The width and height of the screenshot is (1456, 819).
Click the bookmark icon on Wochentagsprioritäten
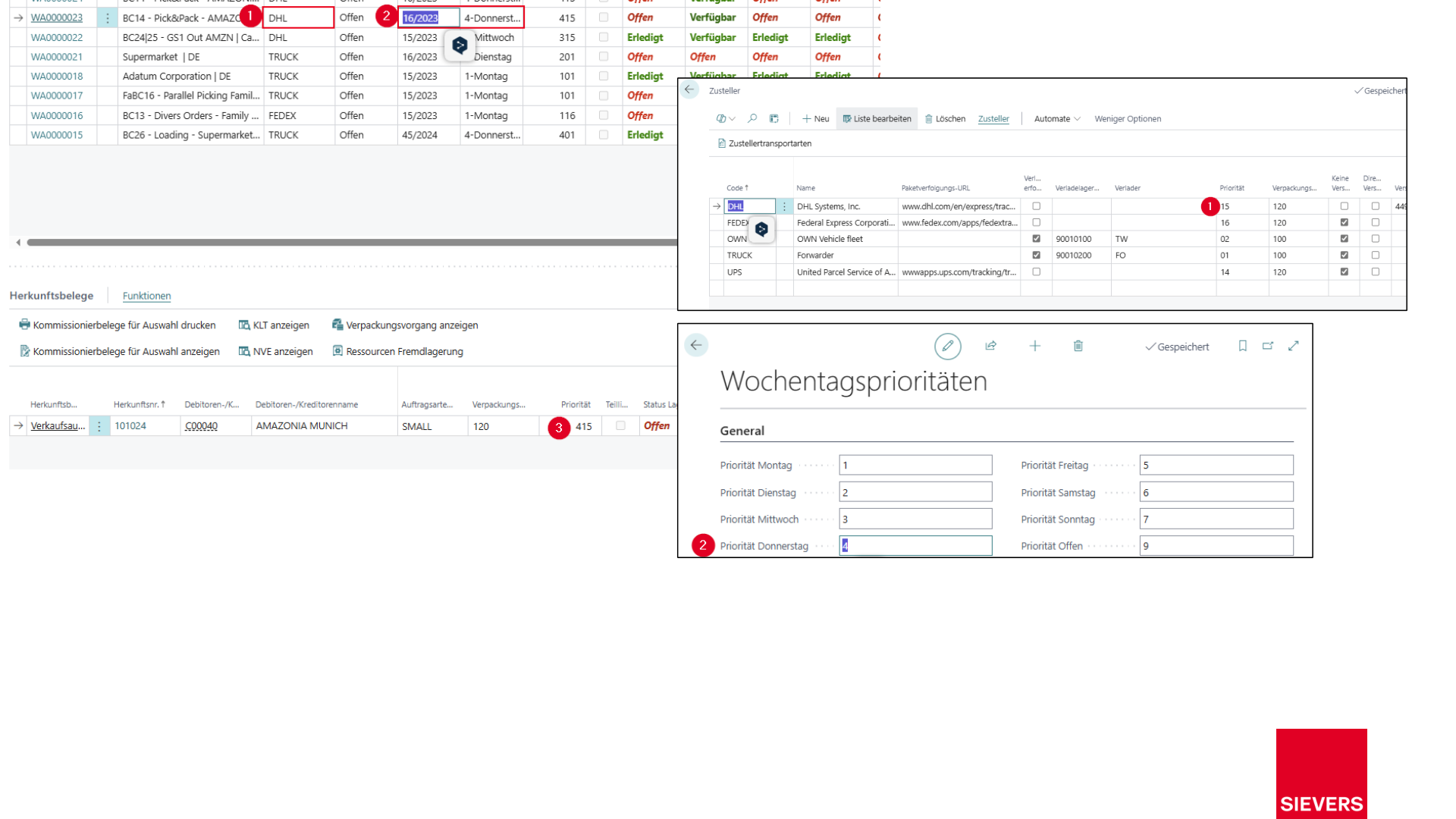tap(1242, 346)
